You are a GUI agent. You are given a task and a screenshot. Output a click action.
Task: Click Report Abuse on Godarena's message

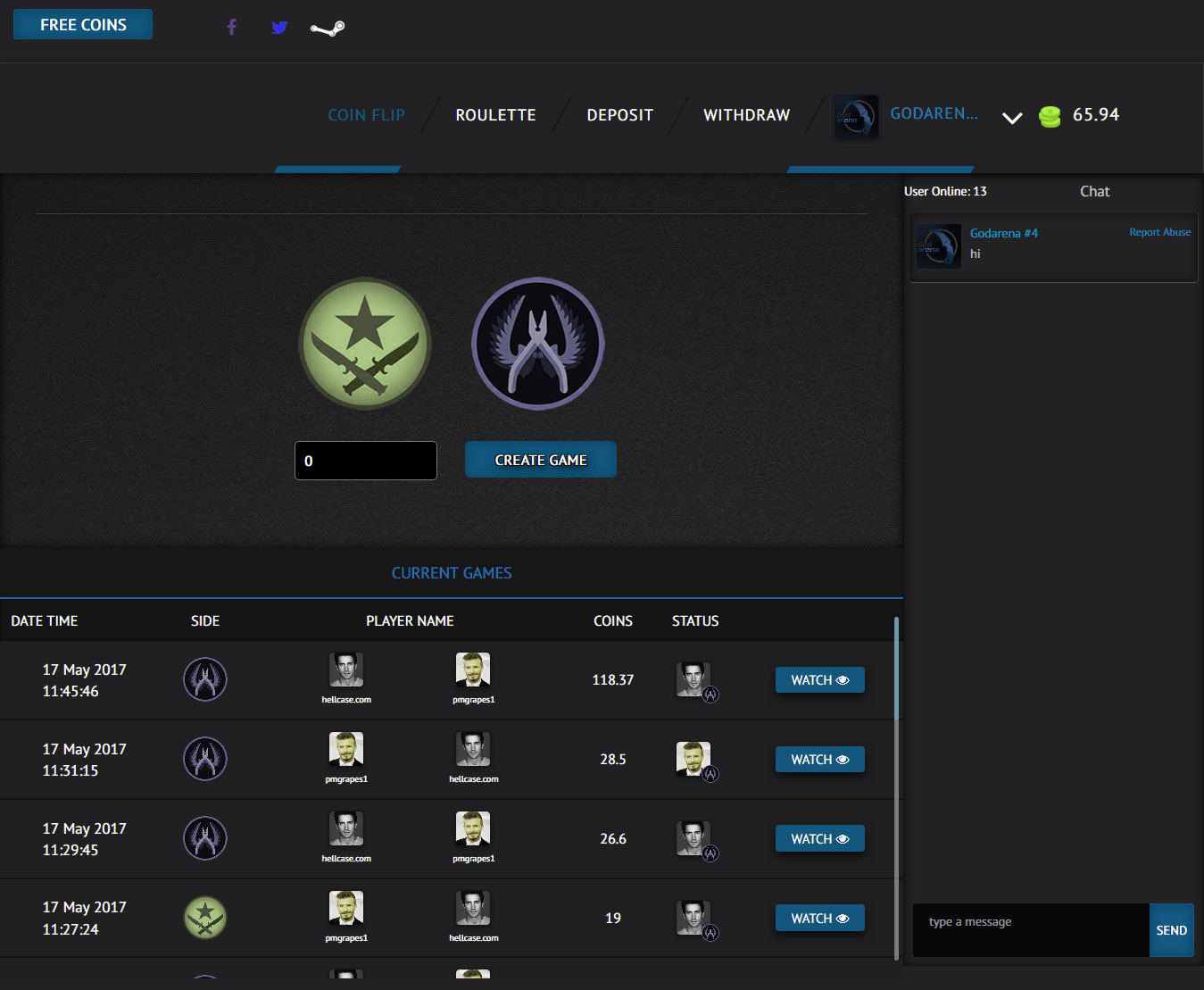1159,232
